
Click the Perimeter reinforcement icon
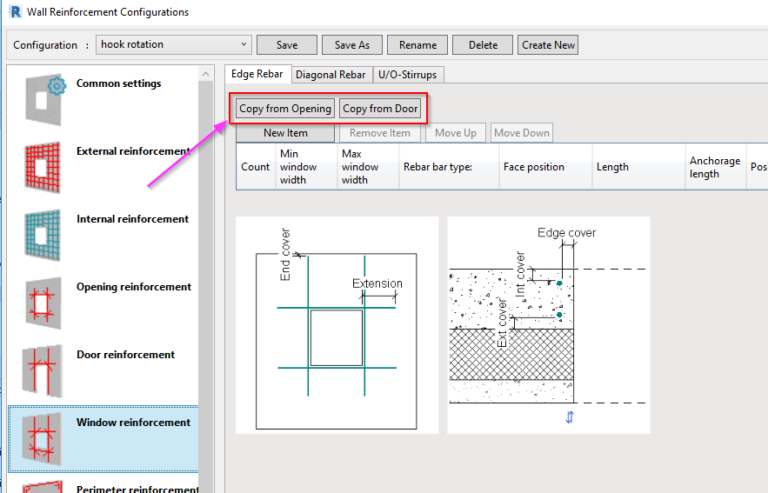[x=43, y=487]
